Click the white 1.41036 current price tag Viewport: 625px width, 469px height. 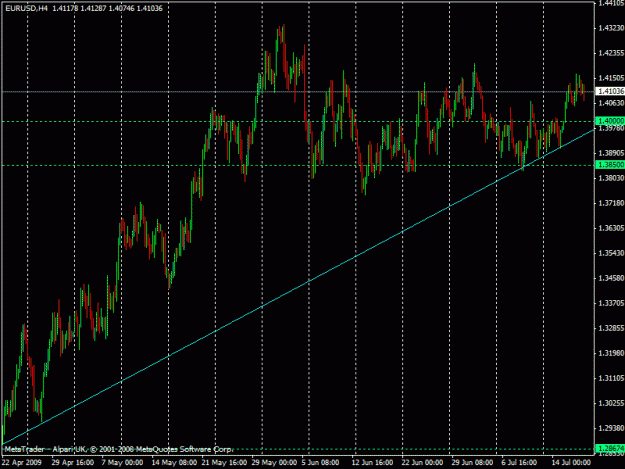tap(610, 91)
